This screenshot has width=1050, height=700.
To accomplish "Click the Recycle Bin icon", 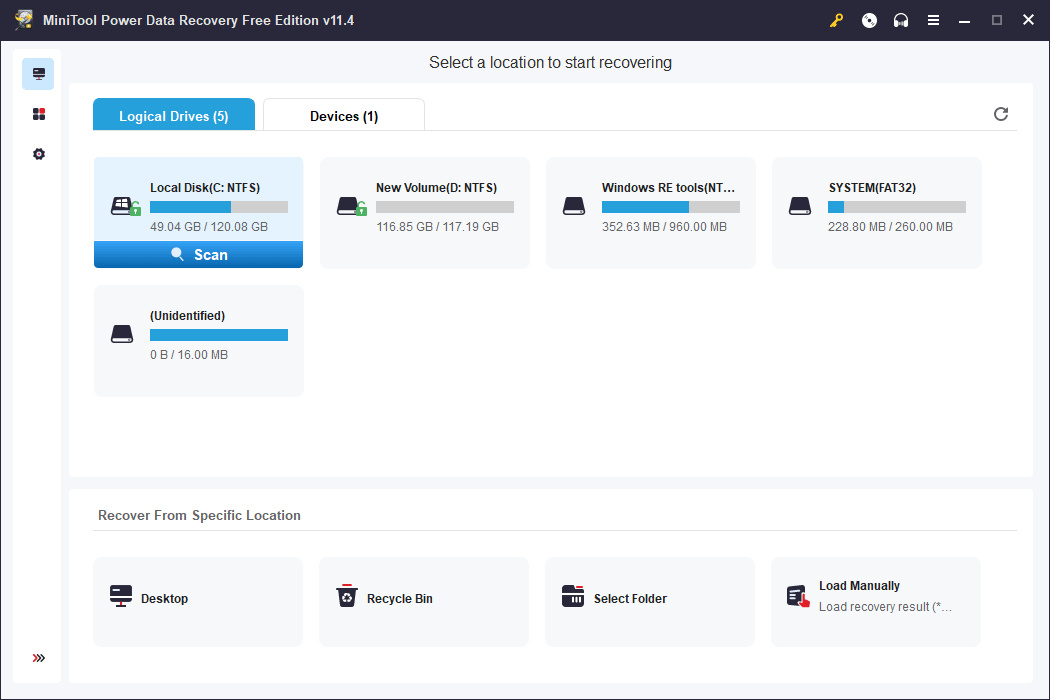I will tap(347, 596).
